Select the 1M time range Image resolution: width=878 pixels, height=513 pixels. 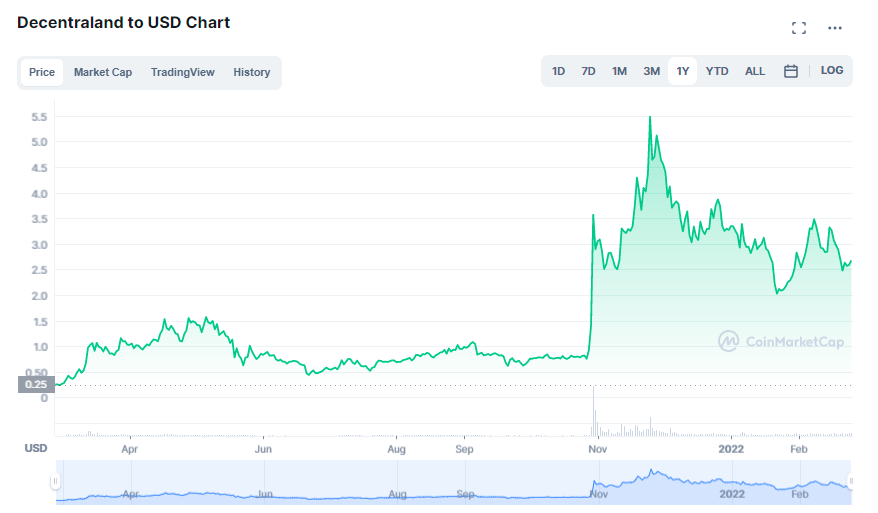coord(619,71)
